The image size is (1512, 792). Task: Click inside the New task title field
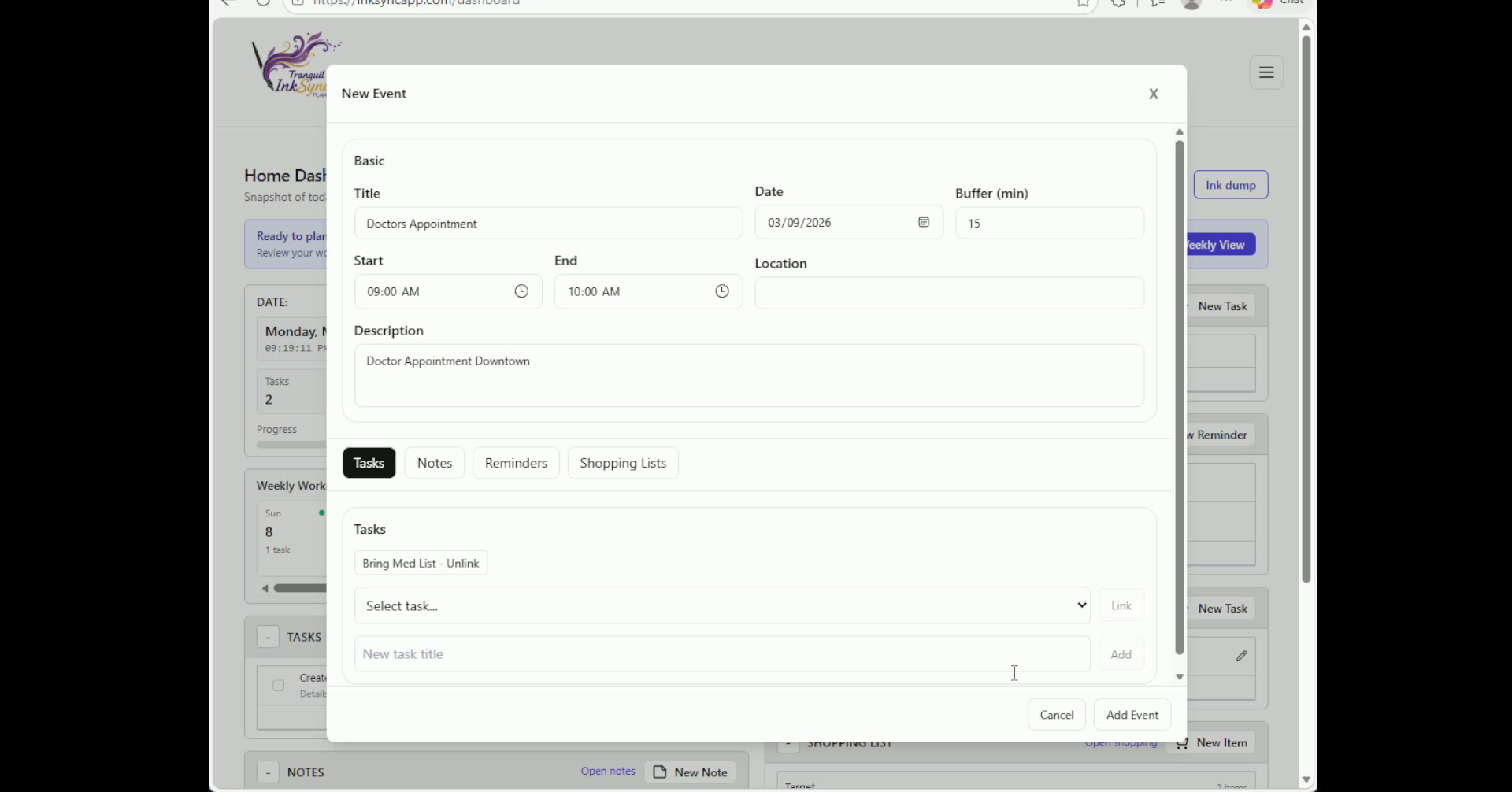click(x=722, y=653)
